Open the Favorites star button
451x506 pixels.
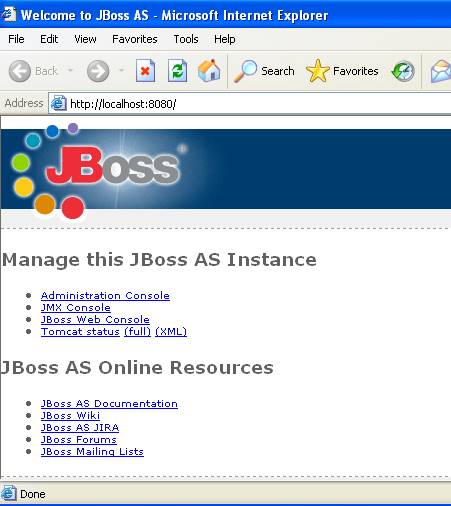click(342, 71)
